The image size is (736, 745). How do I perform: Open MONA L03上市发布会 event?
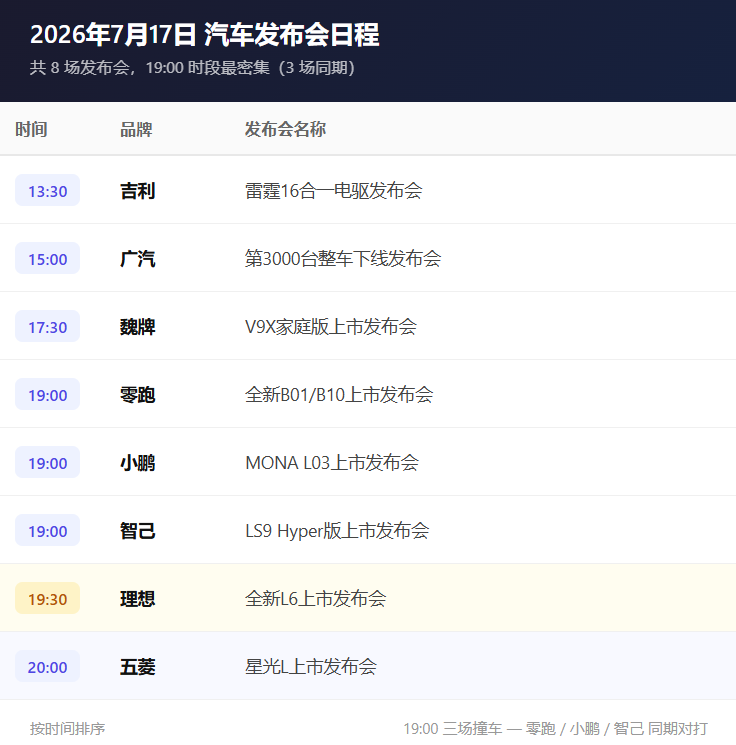pyautogui.click(x=332, y=463)
